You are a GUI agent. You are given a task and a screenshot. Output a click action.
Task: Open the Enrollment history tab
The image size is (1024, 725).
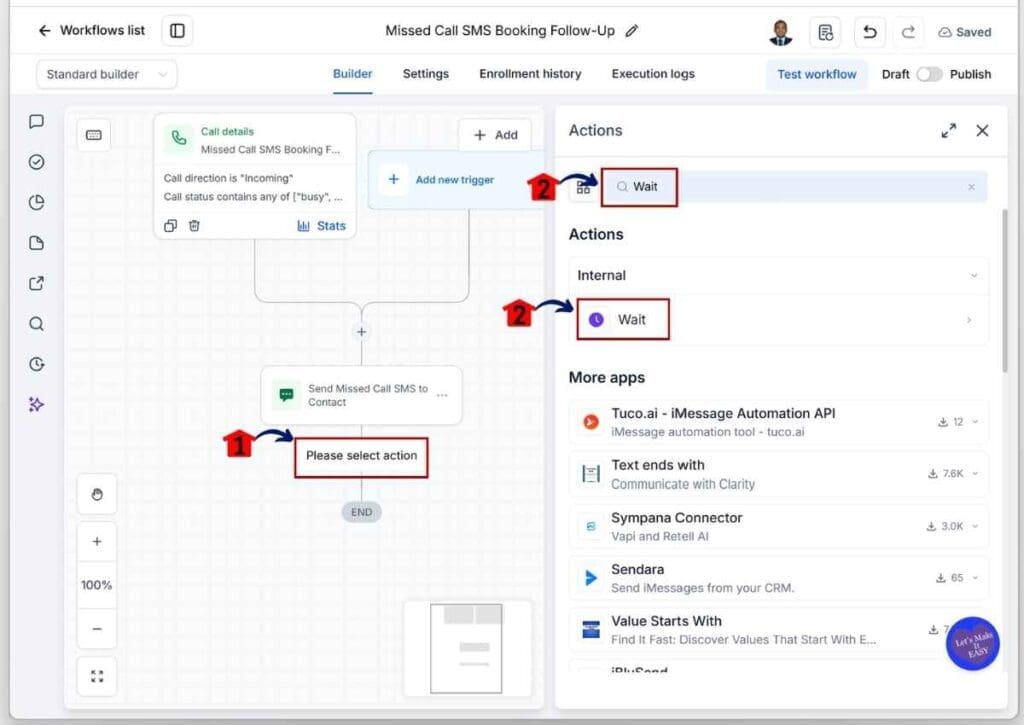(530, 74)
